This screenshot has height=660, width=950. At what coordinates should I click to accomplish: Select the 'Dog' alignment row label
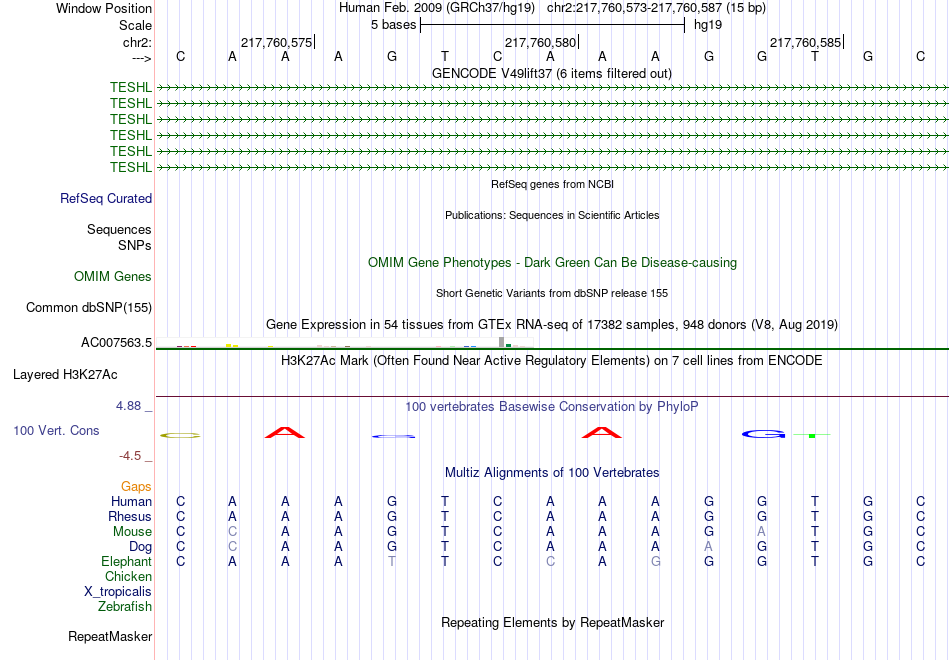pyautogui.click(x=140, y=547)
